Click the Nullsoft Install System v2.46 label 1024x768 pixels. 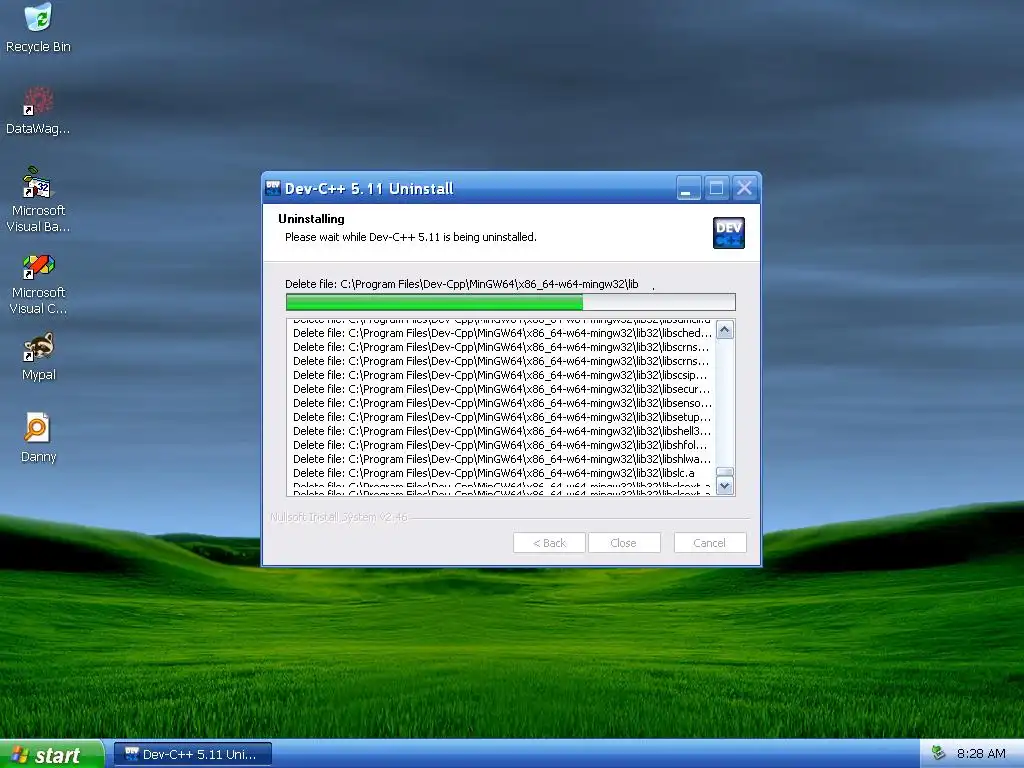point(339,517)
